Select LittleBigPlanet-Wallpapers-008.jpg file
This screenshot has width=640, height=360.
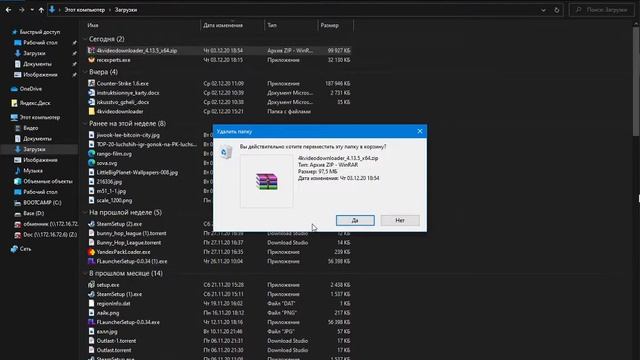(137, 172)
